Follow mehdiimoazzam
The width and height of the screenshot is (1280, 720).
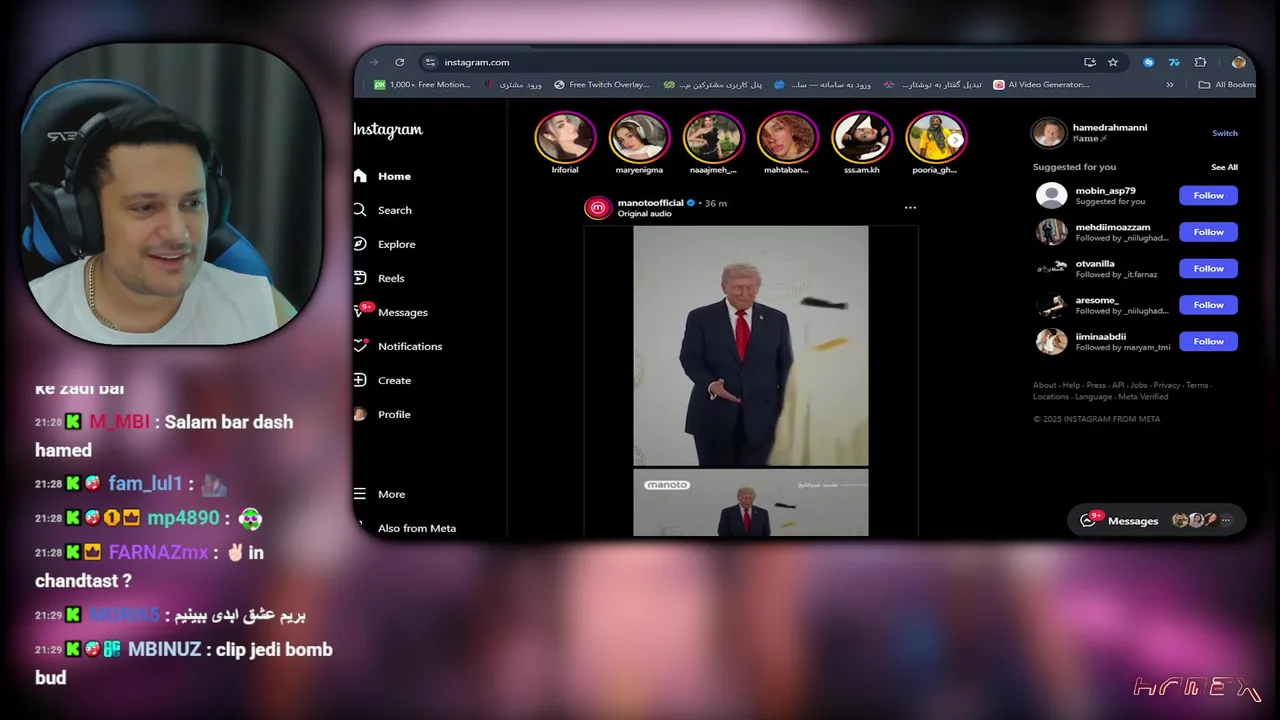coord(1208,232)
